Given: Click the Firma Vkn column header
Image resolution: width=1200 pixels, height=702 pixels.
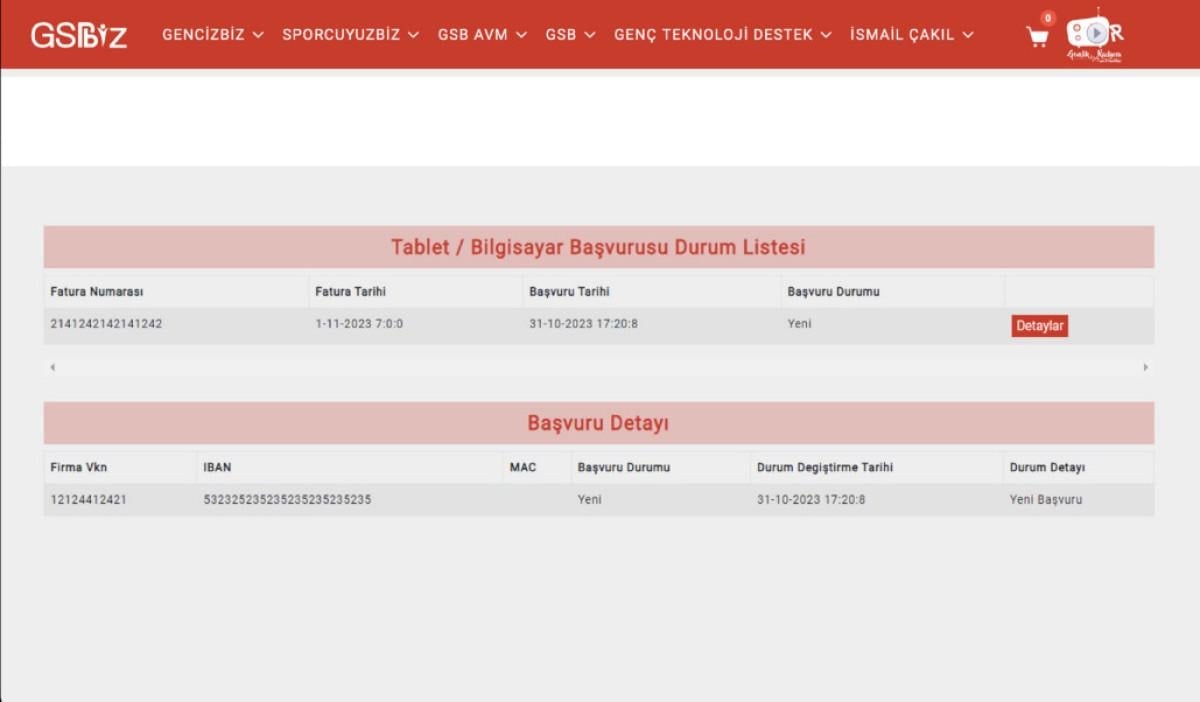Looking at the screenshot, I should (x=79, y=467).
